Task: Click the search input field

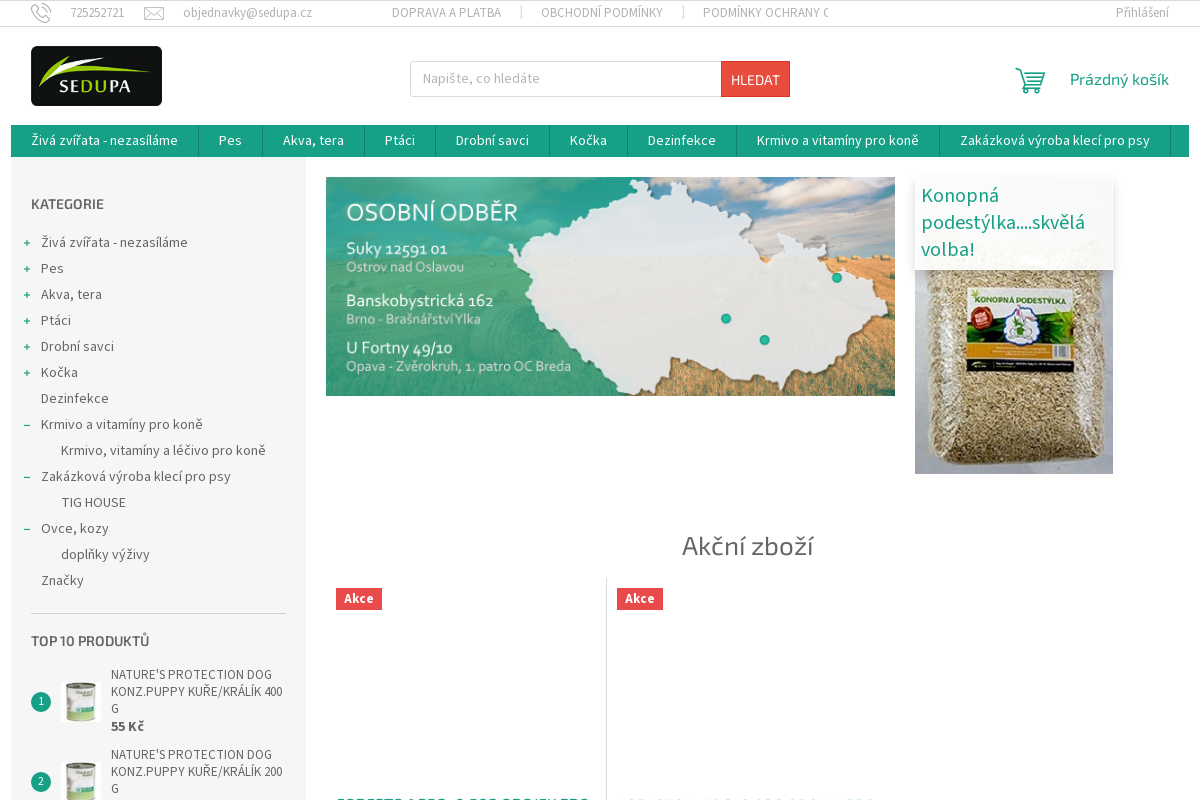Action: 565,79
